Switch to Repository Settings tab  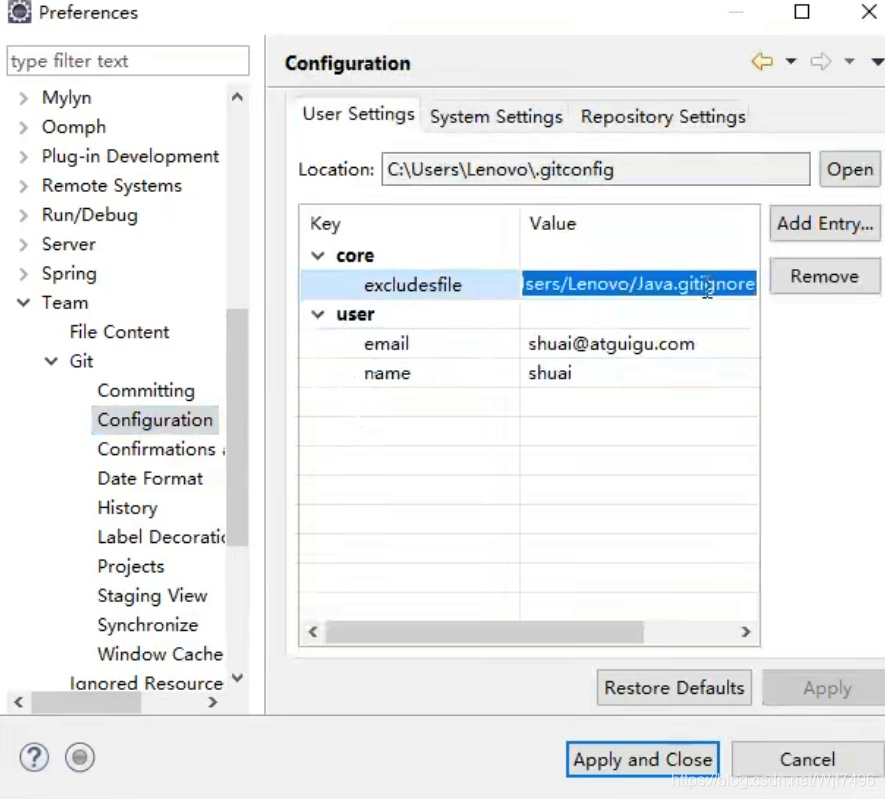pyautogui.click(x=663, y=117)
